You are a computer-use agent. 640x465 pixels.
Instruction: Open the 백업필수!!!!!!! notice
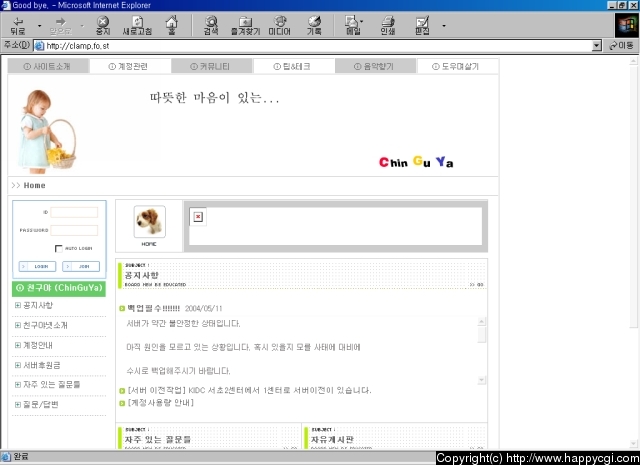tap(153, 308)
